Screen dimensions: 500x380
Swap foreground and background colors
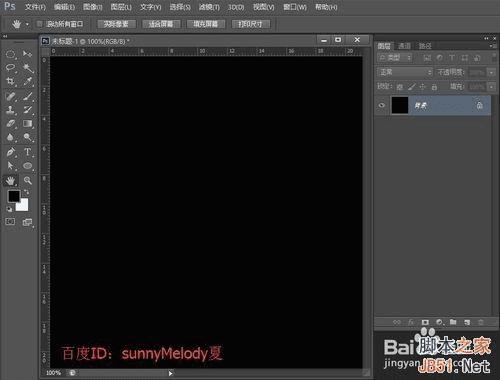(26, 192)
